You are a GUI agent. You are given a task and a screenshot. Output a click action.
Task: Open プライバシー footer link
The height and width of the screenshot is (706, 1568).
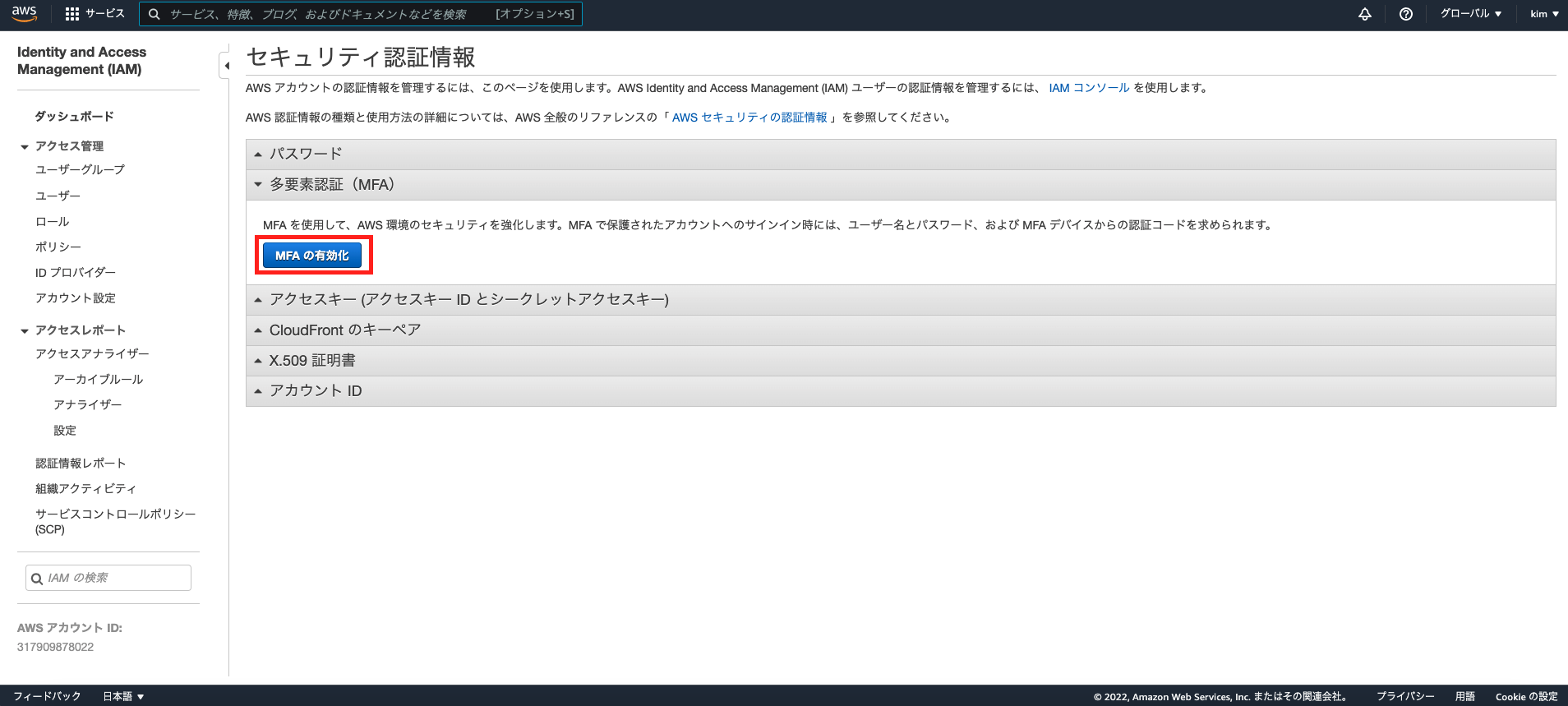coord(1405,696)
